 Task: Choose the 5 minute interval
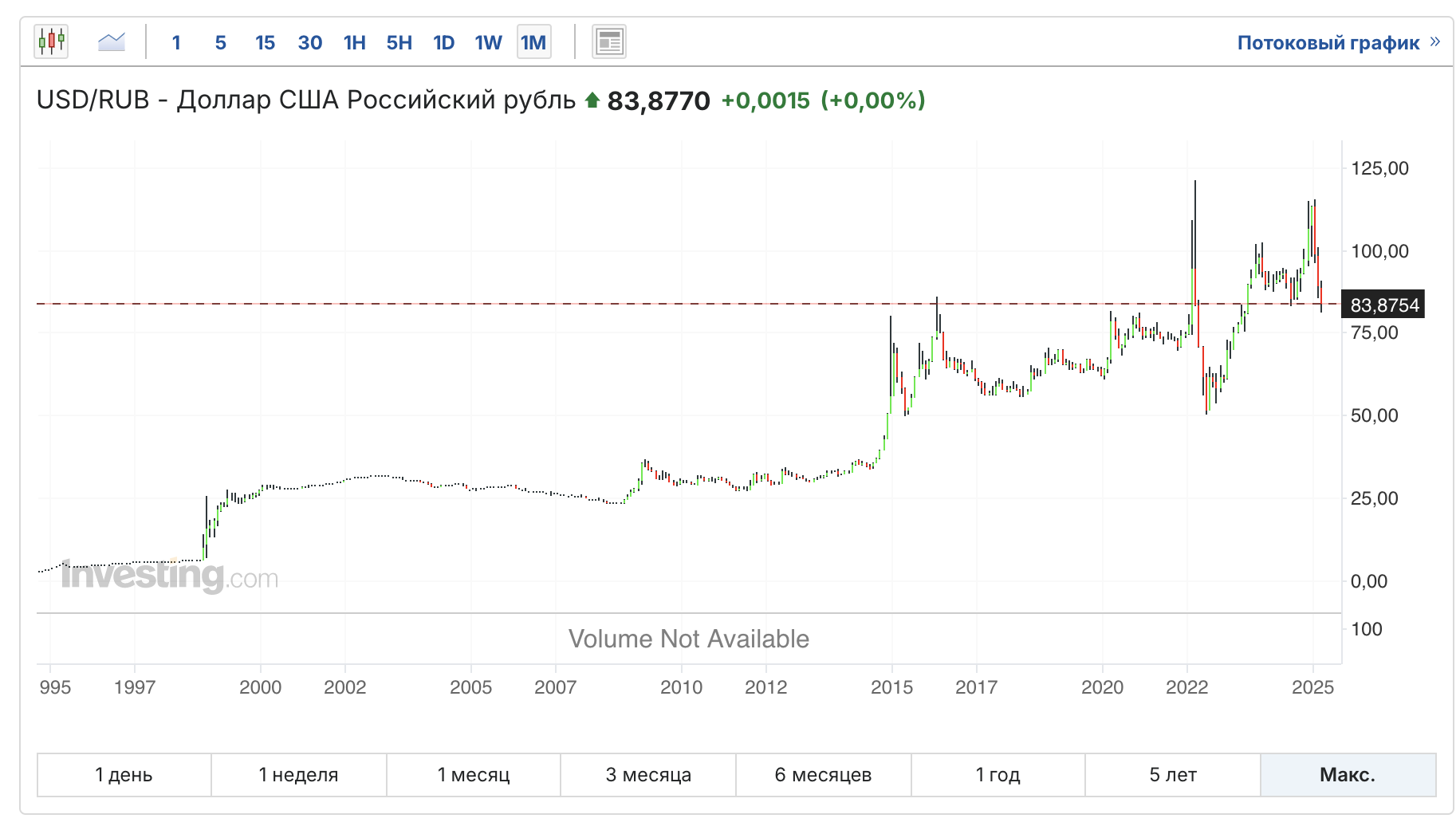tap(221, 42)
